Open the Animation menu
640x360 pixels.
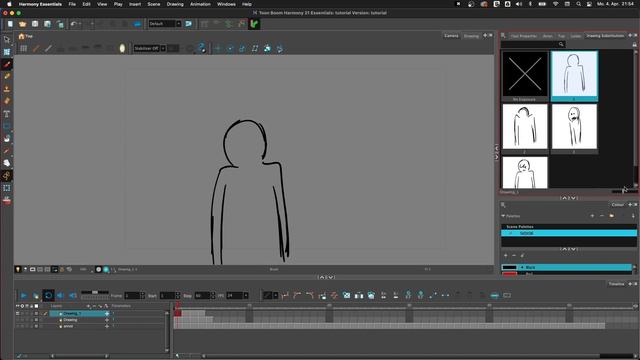point(200,4)
